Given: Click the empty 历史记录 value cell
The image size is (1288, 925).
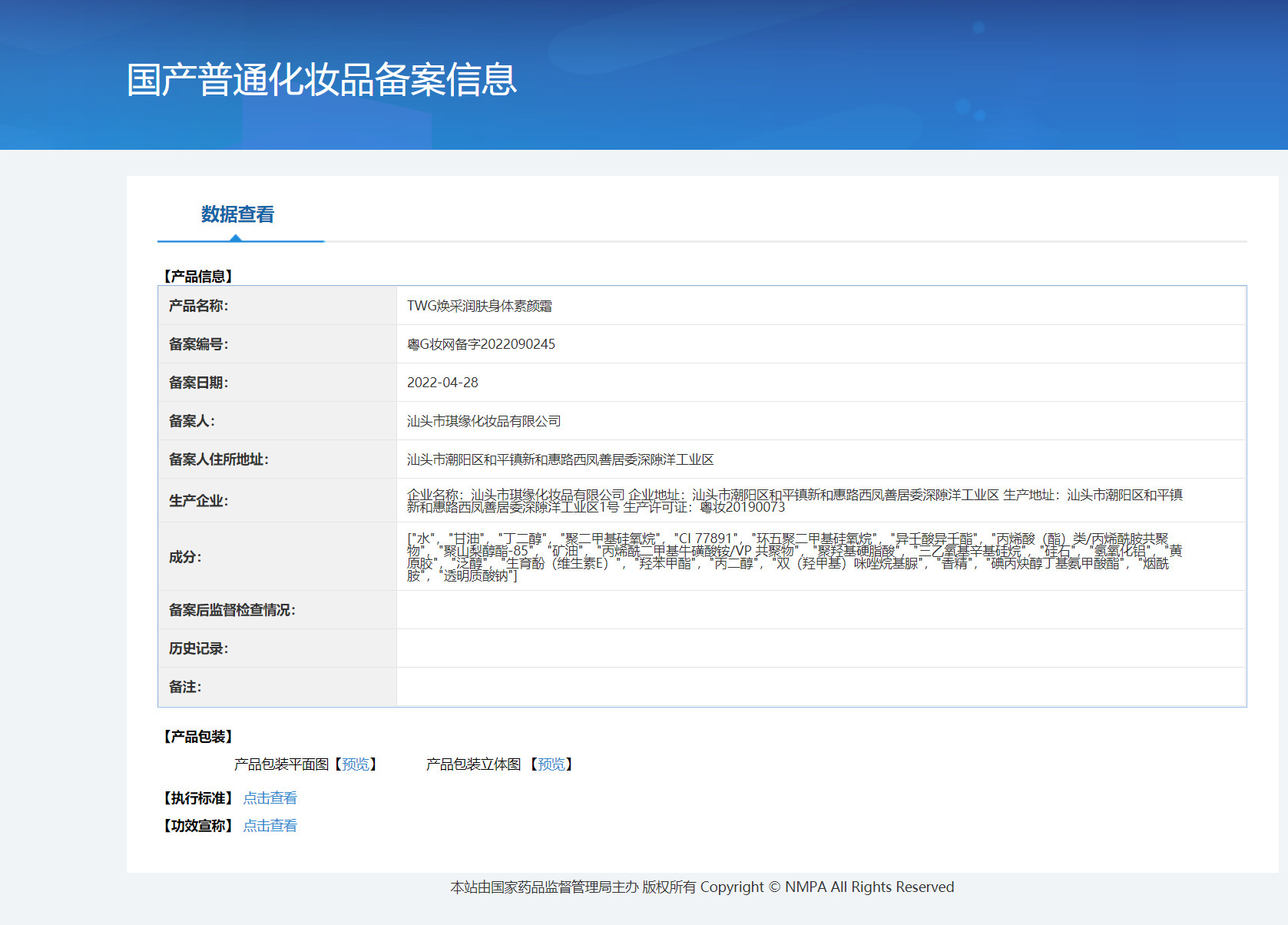Looking at the screenshot, I should pos(820,648).
